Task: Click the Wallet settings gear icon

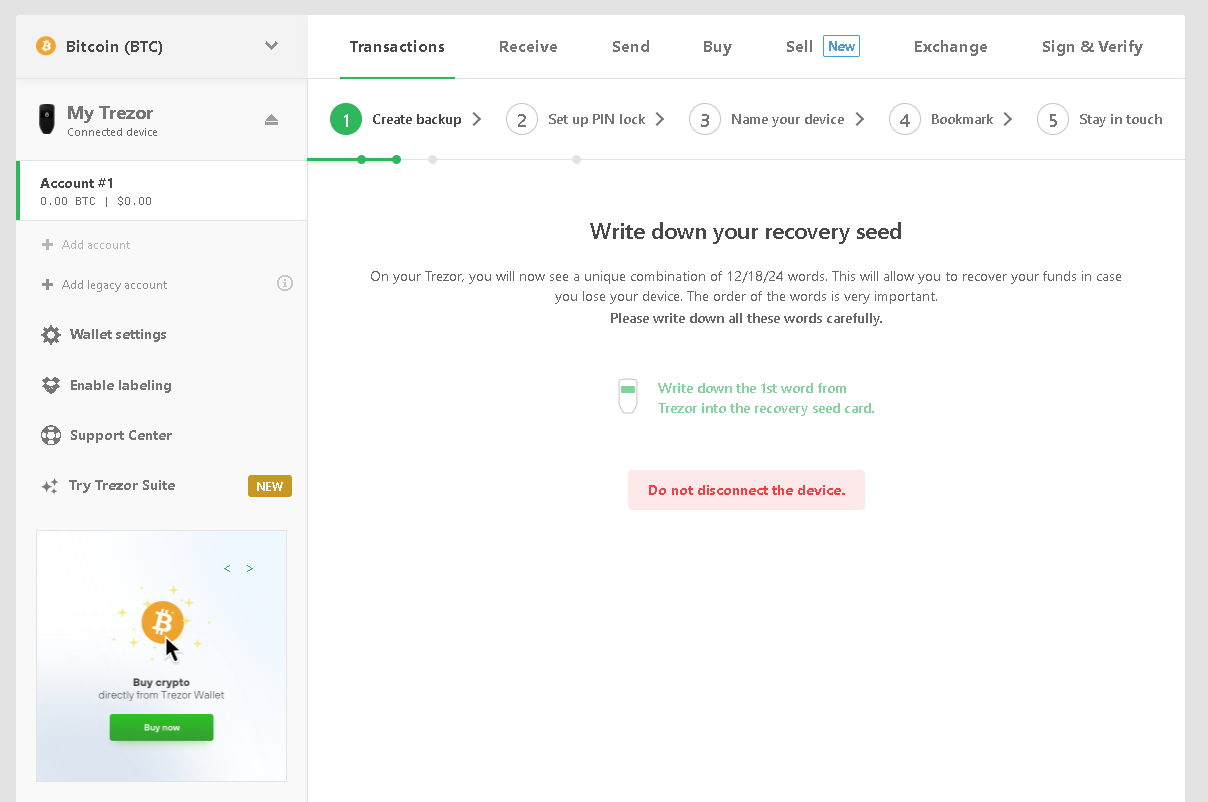Action: tap(51, 335)
